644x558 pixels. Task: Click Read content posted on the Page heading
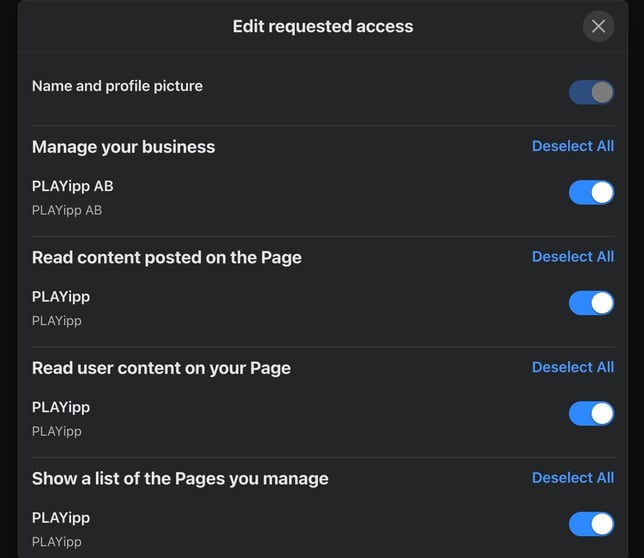166,258
